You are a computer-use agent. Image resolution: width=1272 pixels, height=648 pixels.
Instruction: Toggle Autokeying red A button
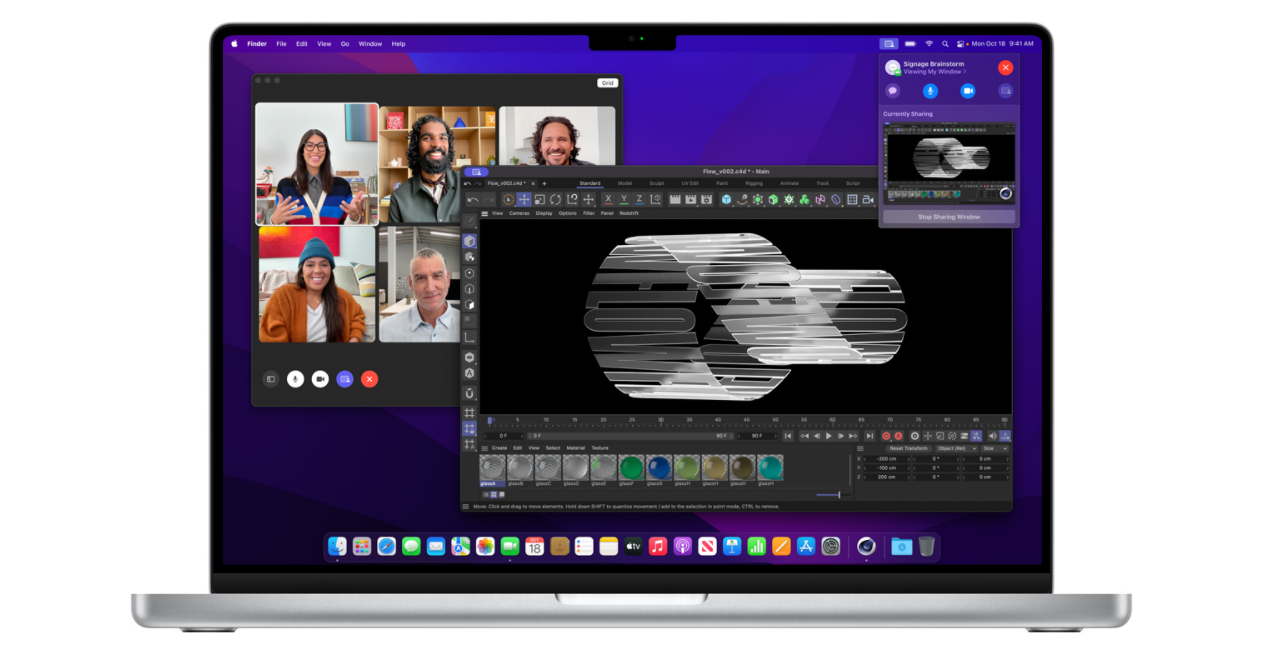pos(898,436)
